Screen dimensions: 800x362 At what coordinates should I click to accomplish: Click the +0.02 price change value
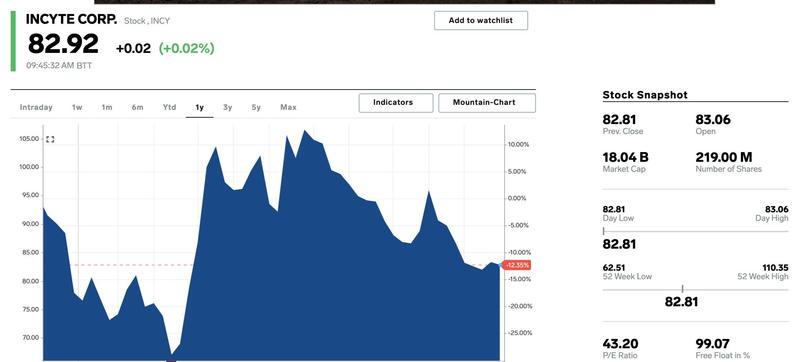point(133,48)
